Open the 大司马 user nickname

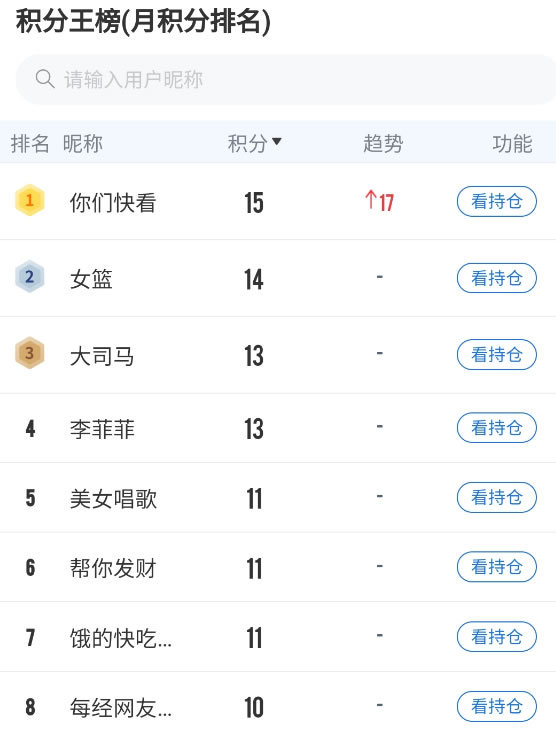pyautogui.click(x=102, y=356)
